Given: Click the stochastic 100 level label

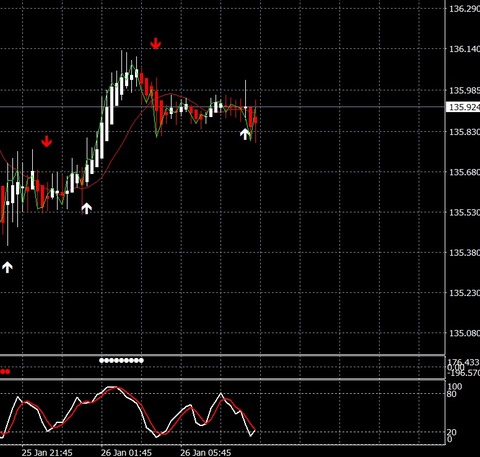Looking at the screenshot, I should tap(455, 387).
